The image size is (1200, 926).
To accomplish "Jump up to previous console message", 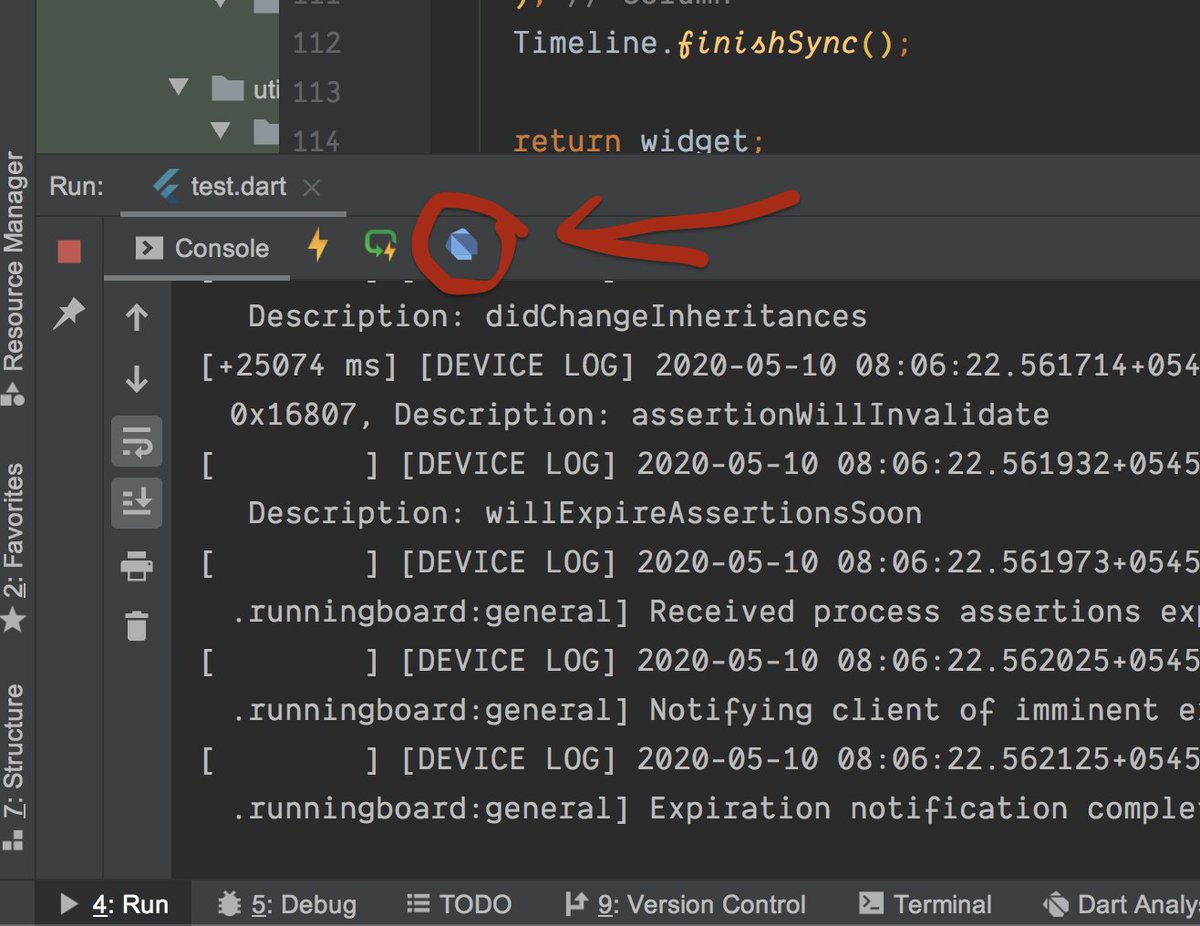I will click(x=137, y=319).
